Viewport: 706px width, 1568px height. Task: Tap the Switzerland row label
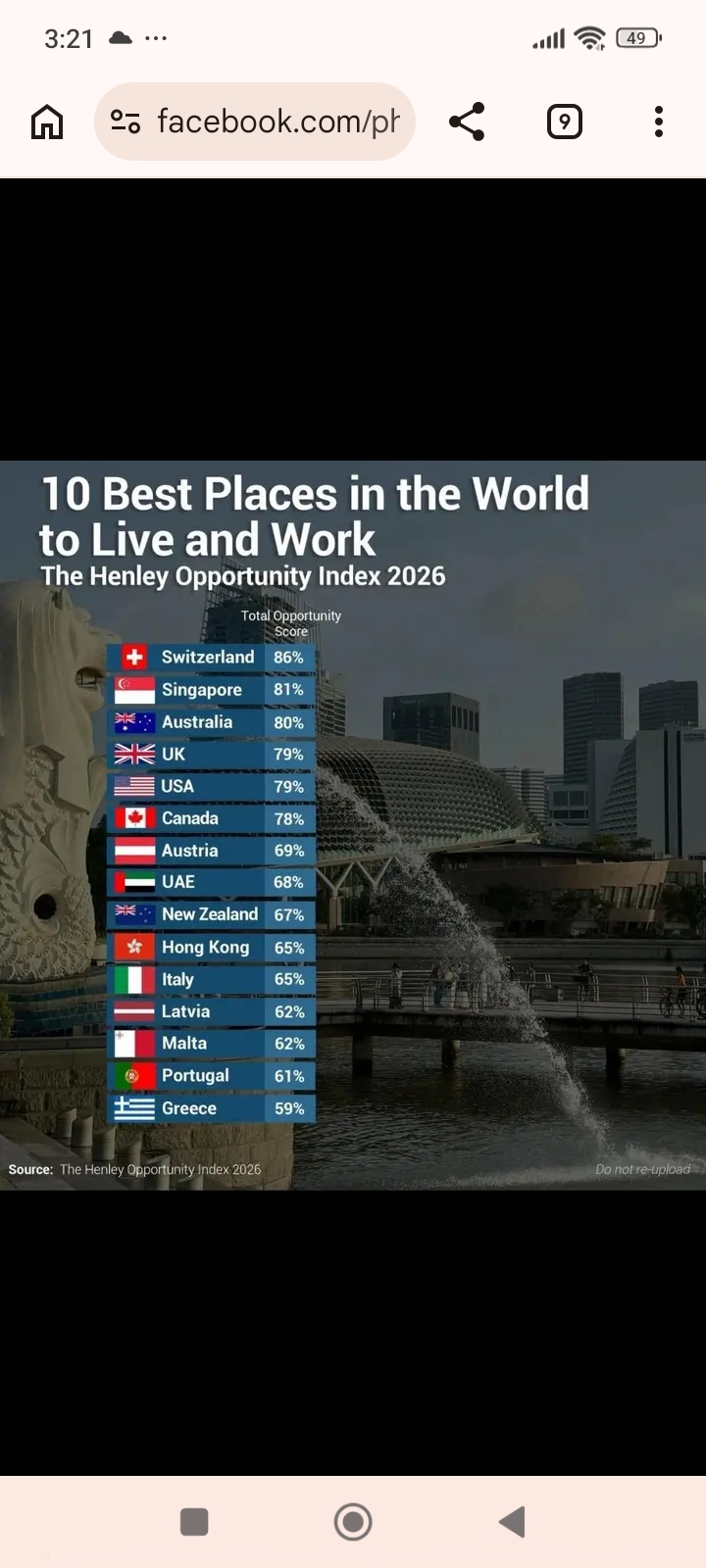pos(208,657)
